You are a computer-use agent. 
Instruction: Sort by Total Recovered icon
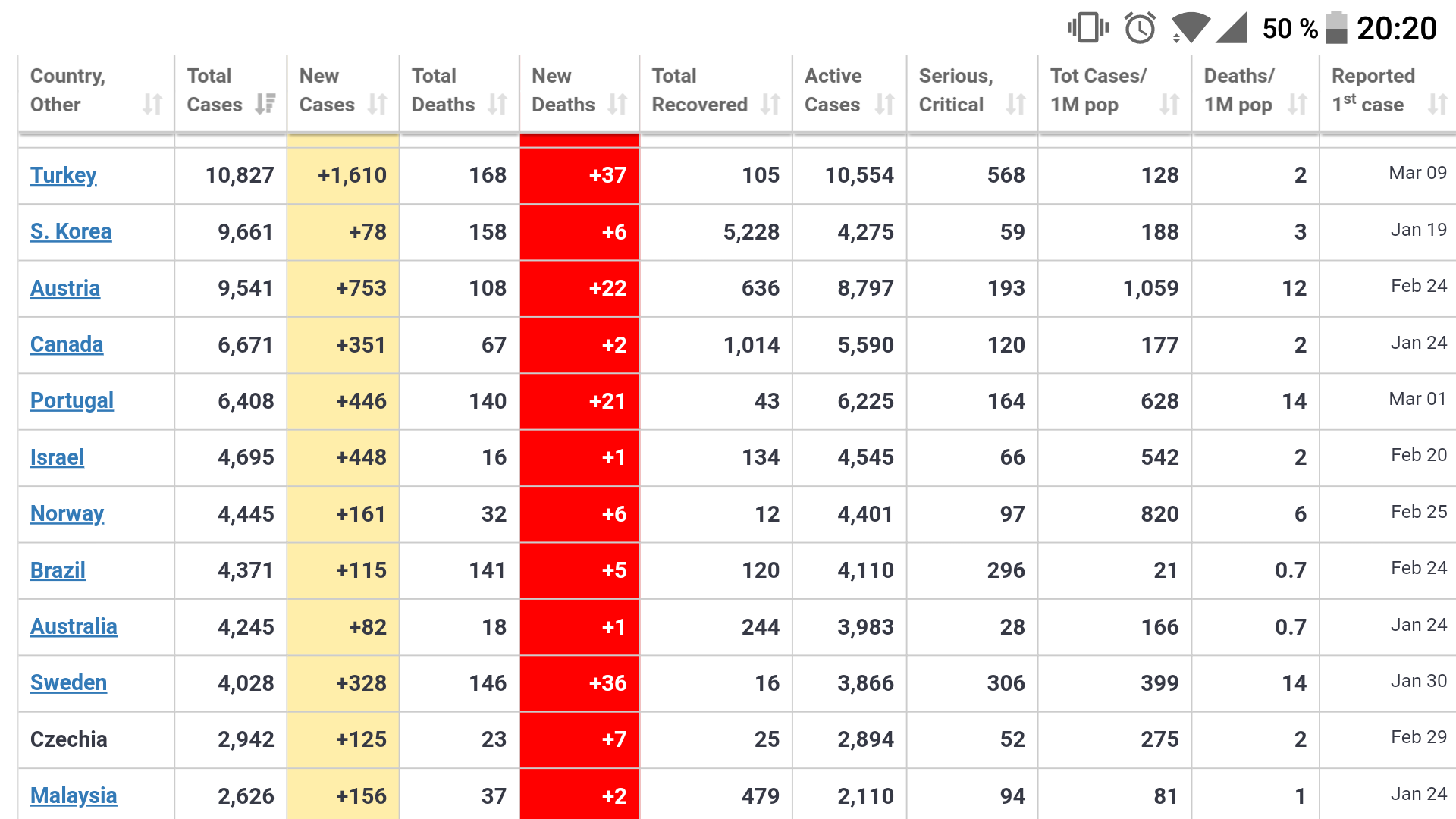770,104
